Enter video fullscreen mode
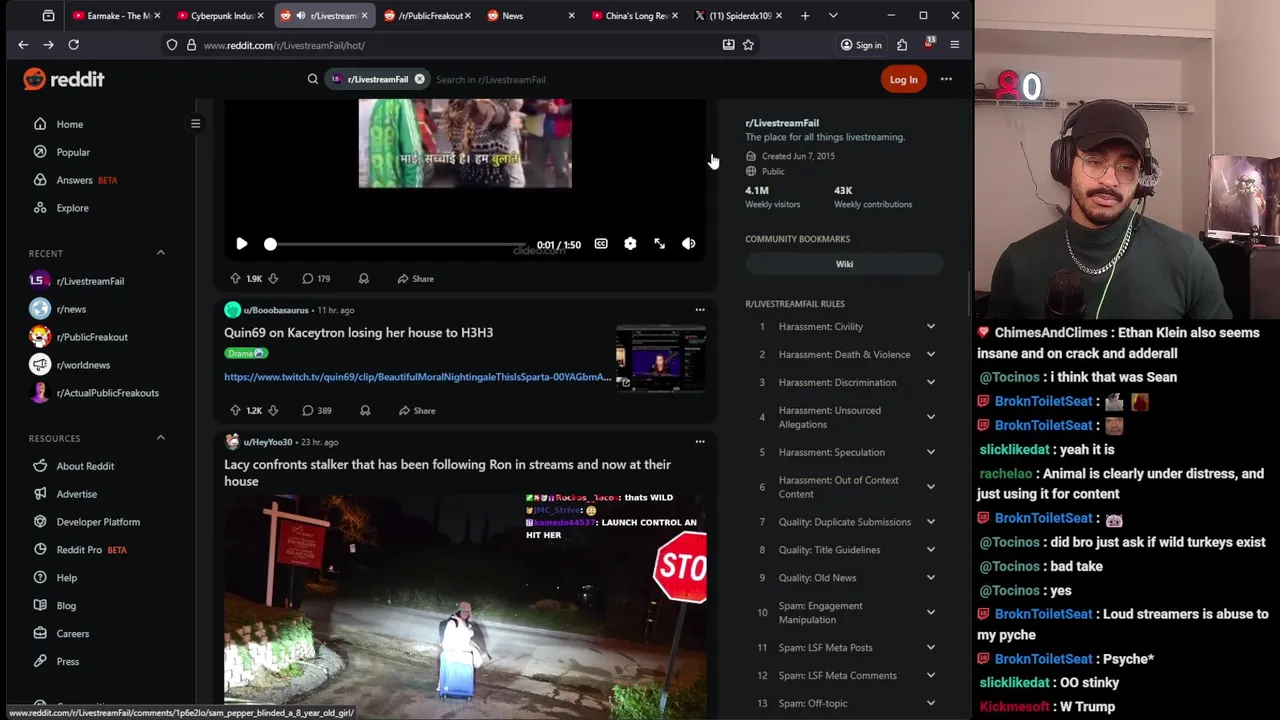1280x720 pixels. 659,244
